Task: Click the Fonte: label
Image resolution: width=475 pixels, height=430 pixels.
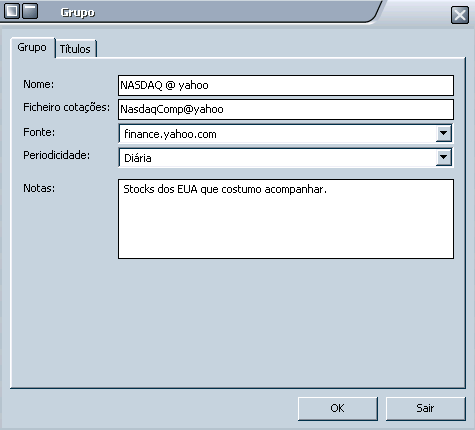Action: tap(39, 132)
